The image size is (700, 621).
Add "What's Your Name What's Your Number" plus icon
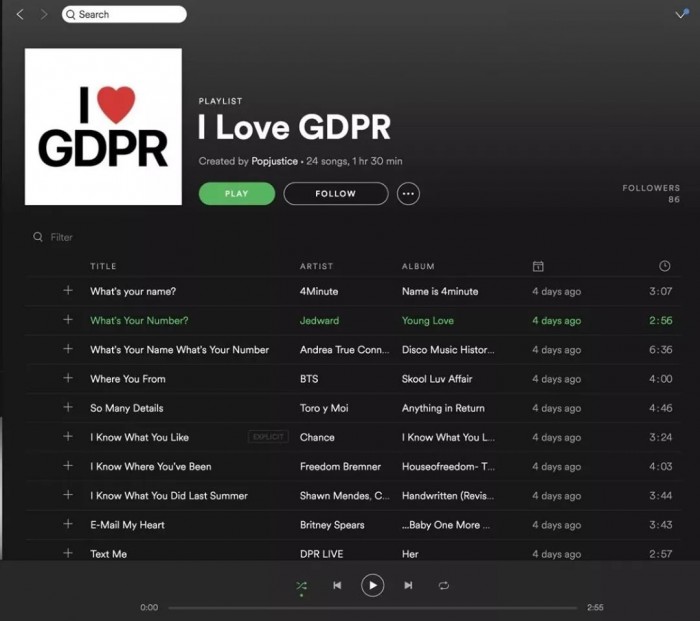(x=68, y=349)
